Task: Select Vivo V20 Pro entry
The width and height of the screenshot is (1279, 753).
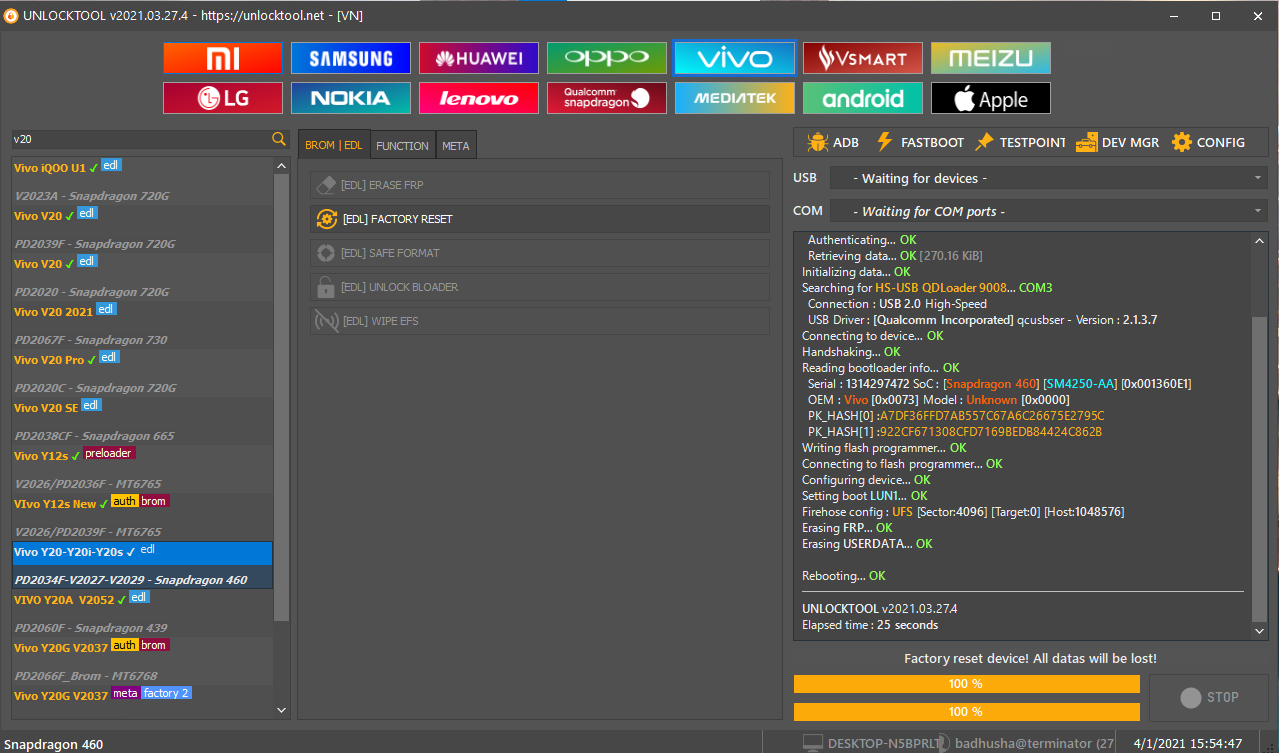Action: coord(143,360)
